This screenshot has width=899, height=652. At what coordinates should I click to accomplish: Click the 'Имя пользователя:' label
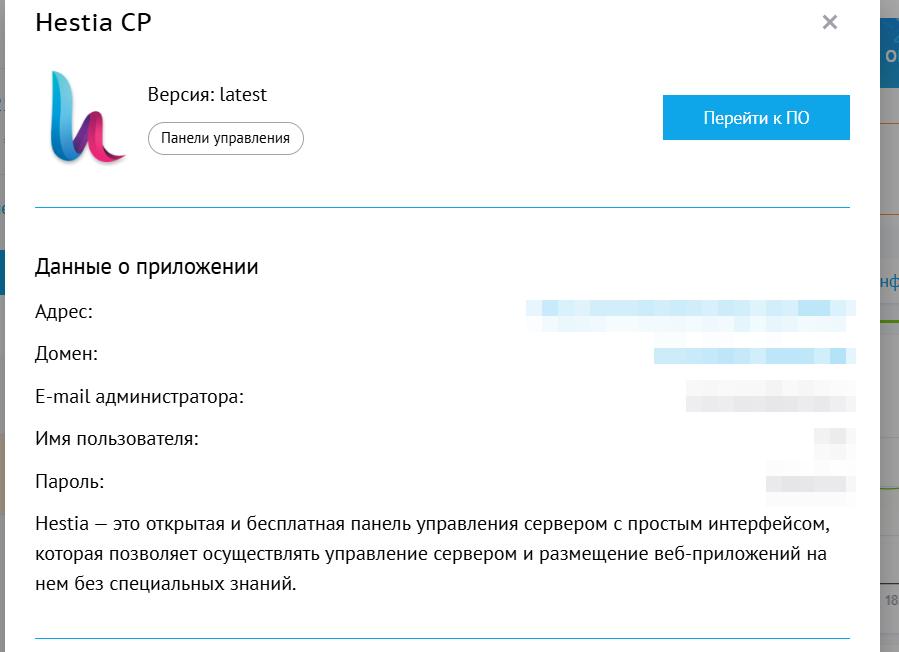[x=116, y=439]
